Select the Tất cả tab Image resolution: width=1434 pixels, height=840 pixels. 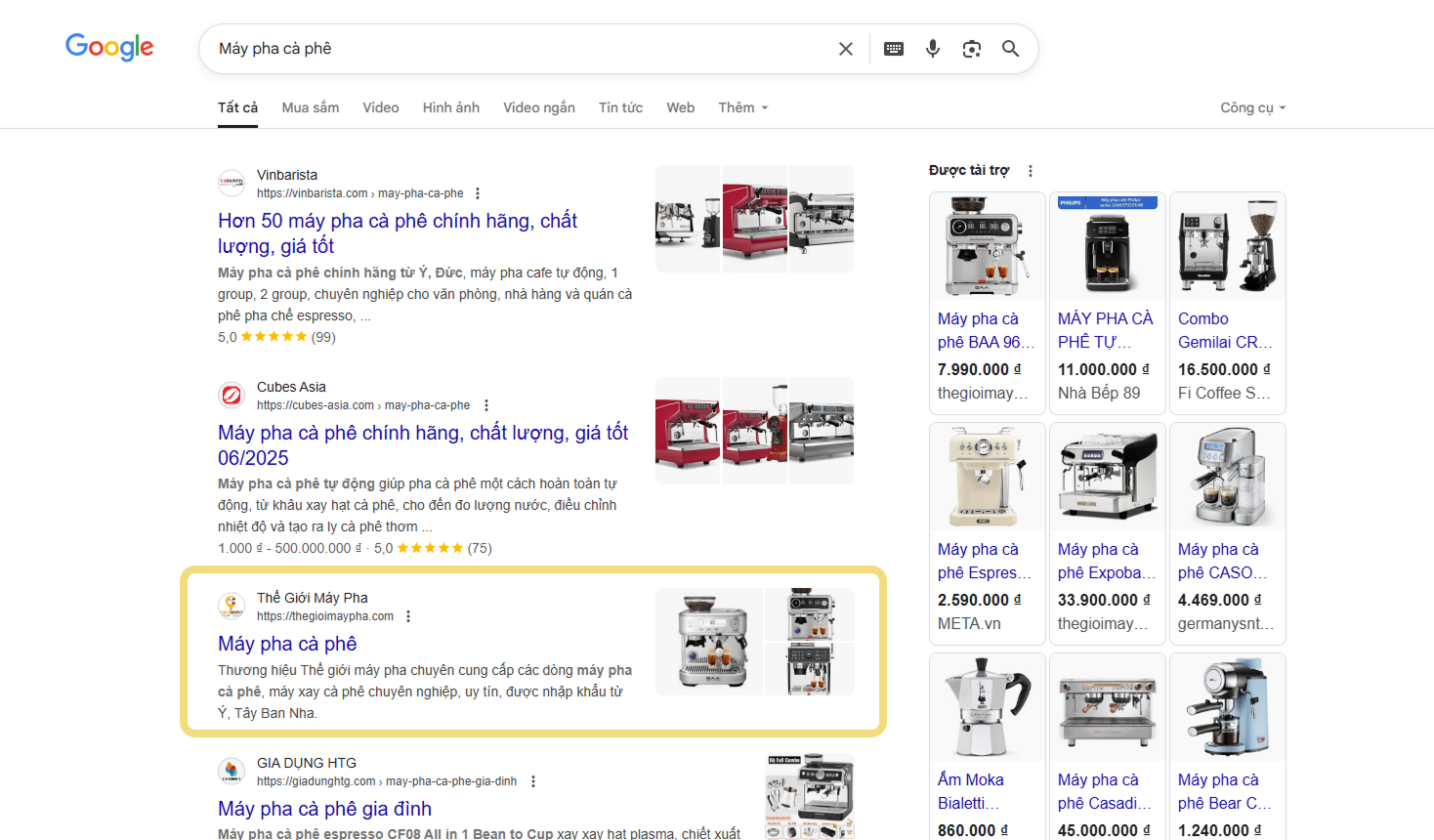coord(237,107)
